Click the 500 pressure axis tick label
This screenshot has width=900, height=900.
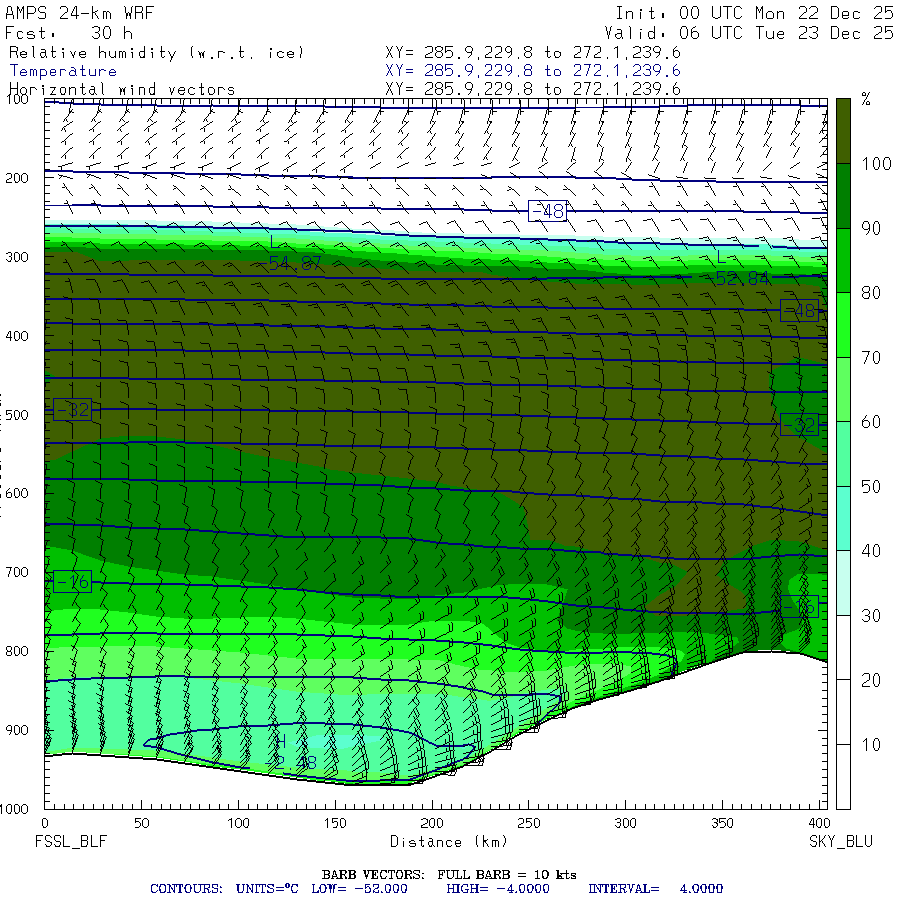(17, 414)
